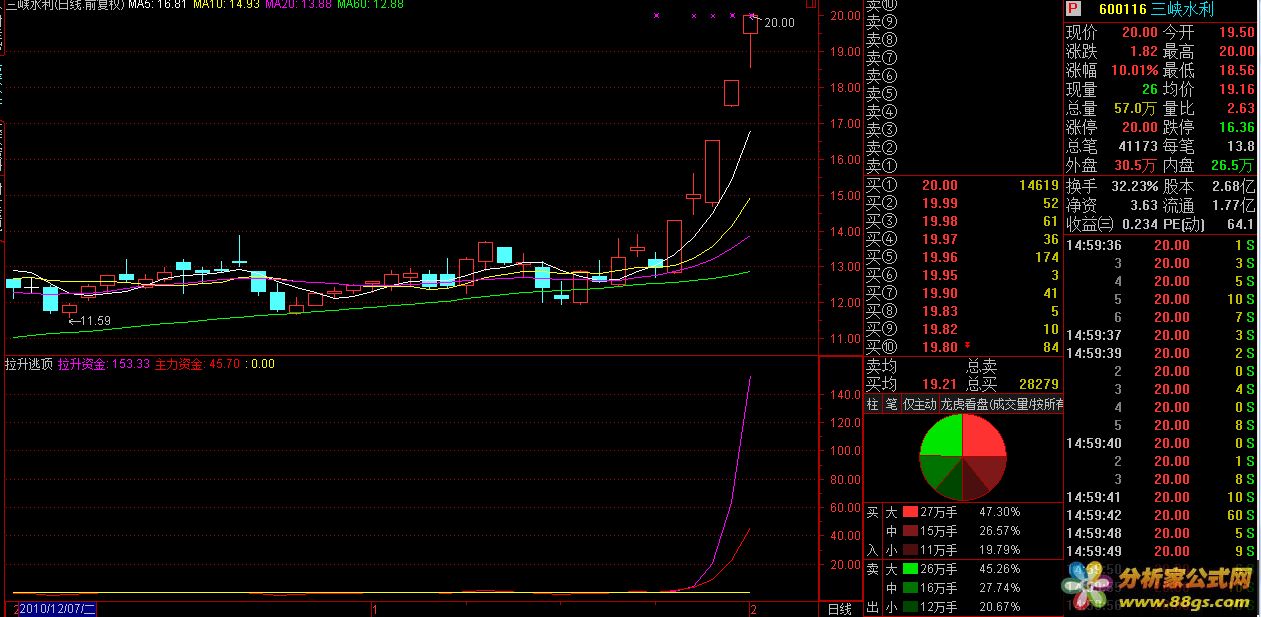The height and width of the screenshot is (617, 1261).
Task: Click the 买⑥ bid price 19.95
Action: (939, 275)
